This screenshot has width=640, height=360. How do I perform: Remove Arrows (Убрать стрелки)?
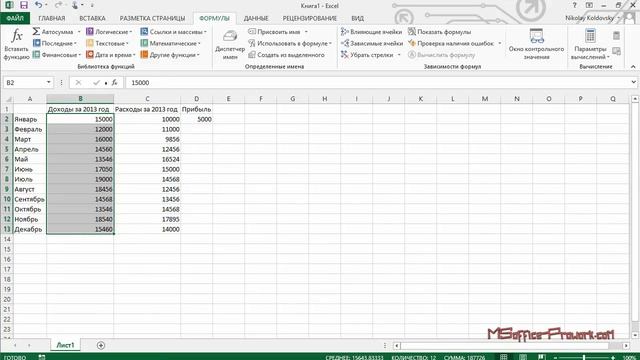(x=367, y=55)
